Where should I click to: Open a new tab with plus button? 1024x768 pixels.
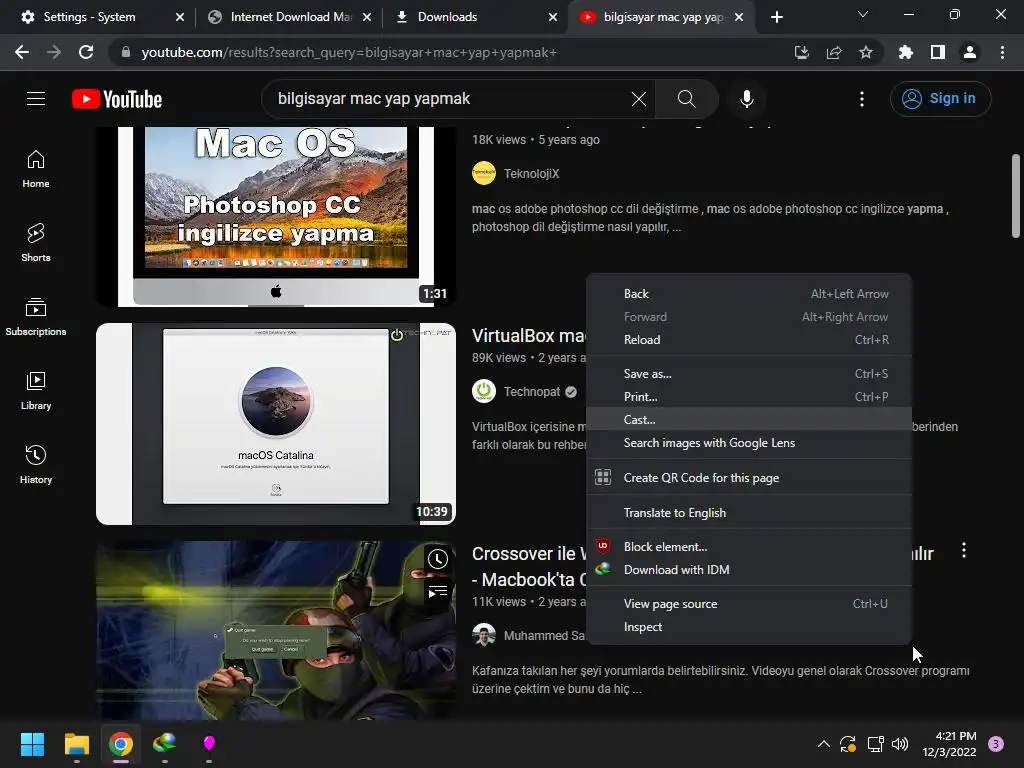tap(776, 17)
